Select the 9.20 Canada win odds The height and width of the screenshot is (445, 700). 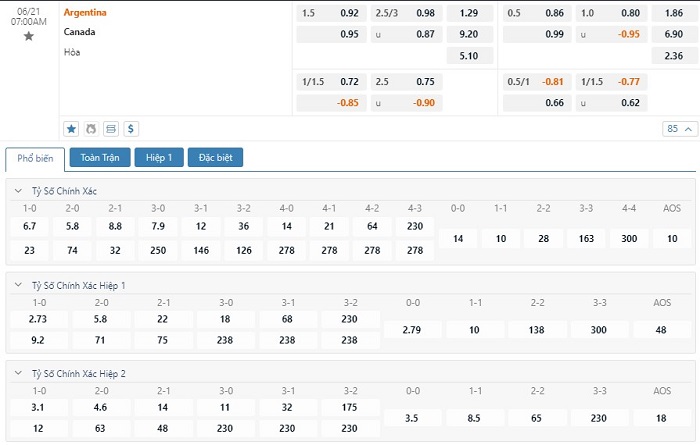pyautogui.click(x=468, y=34)
